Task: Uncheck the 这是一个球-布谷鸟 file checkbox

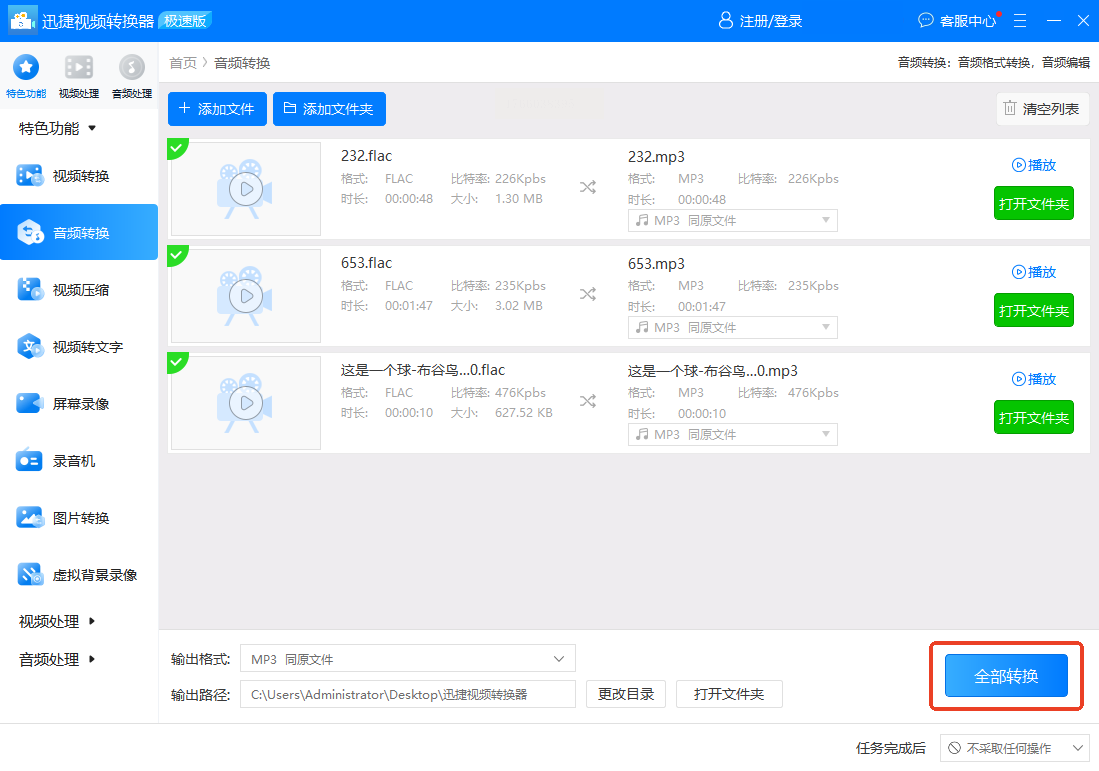Action: pos(176,362)
